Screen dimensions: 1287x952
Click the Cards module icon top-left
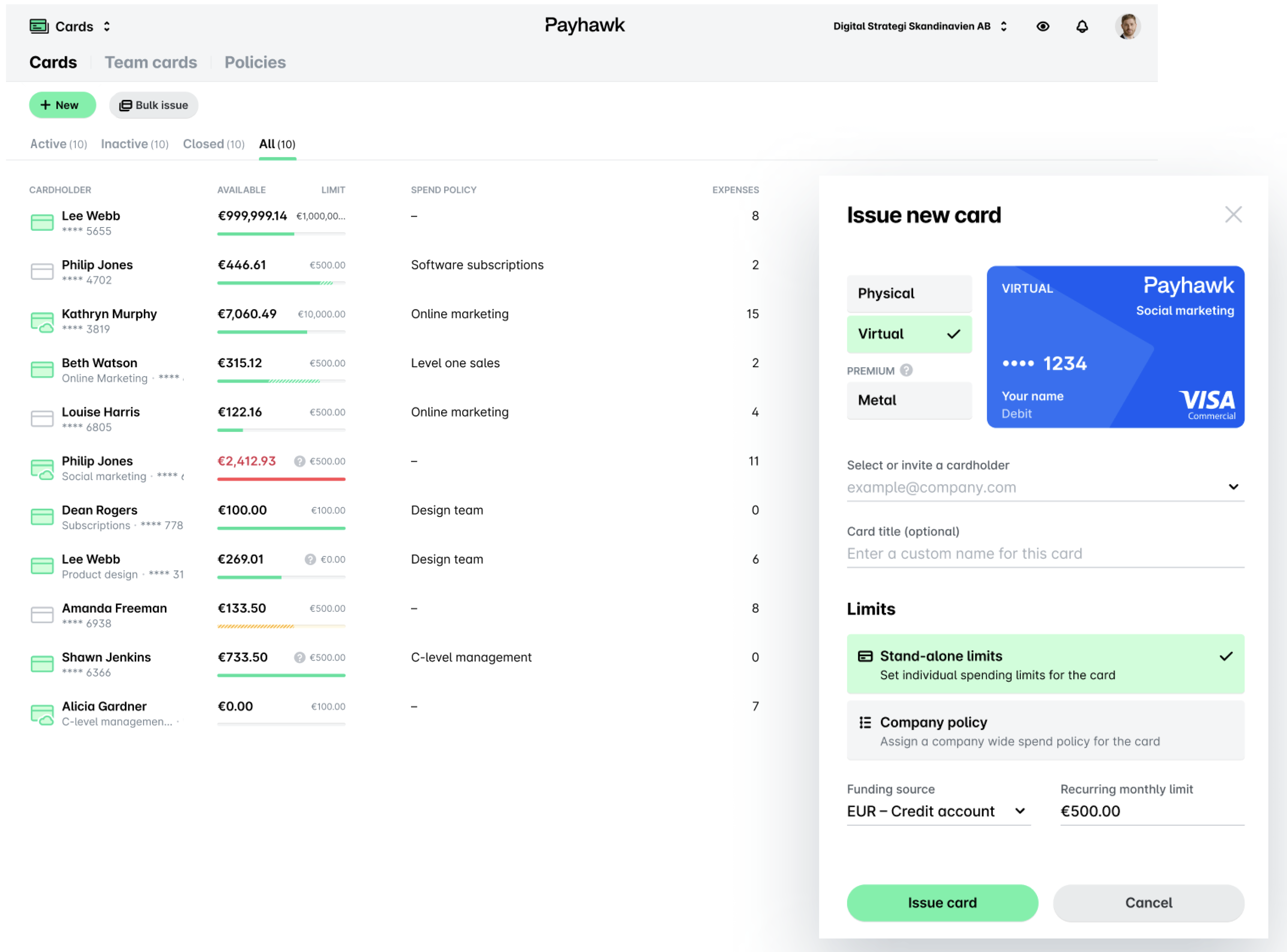39,26
